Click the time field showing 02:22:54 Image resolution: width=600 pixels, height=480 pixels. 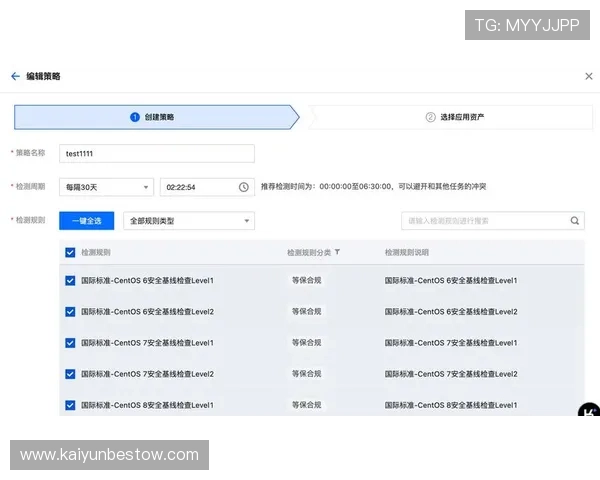207,187
